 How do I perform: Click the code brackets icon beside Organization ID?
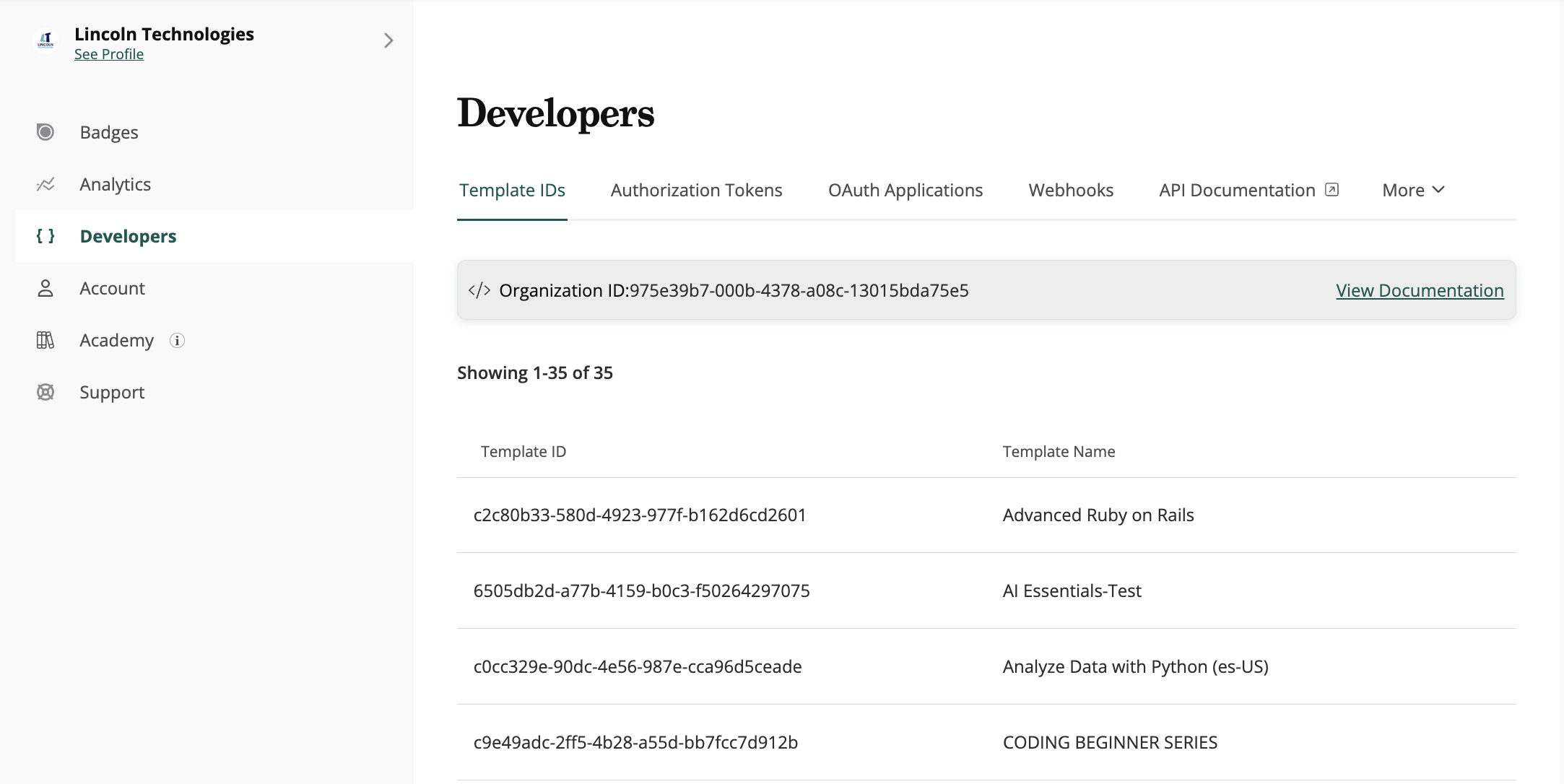tap(479, 290)
